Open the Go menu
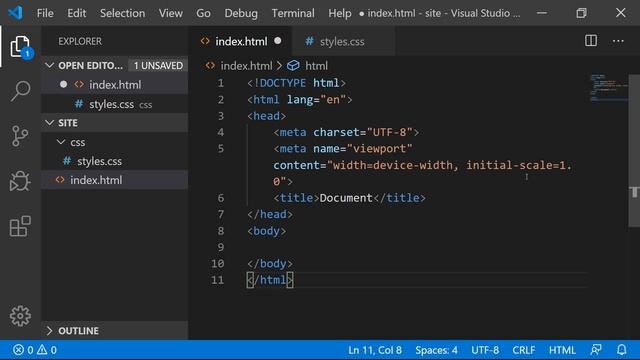640x360 pixels. (x=203, y=13)
